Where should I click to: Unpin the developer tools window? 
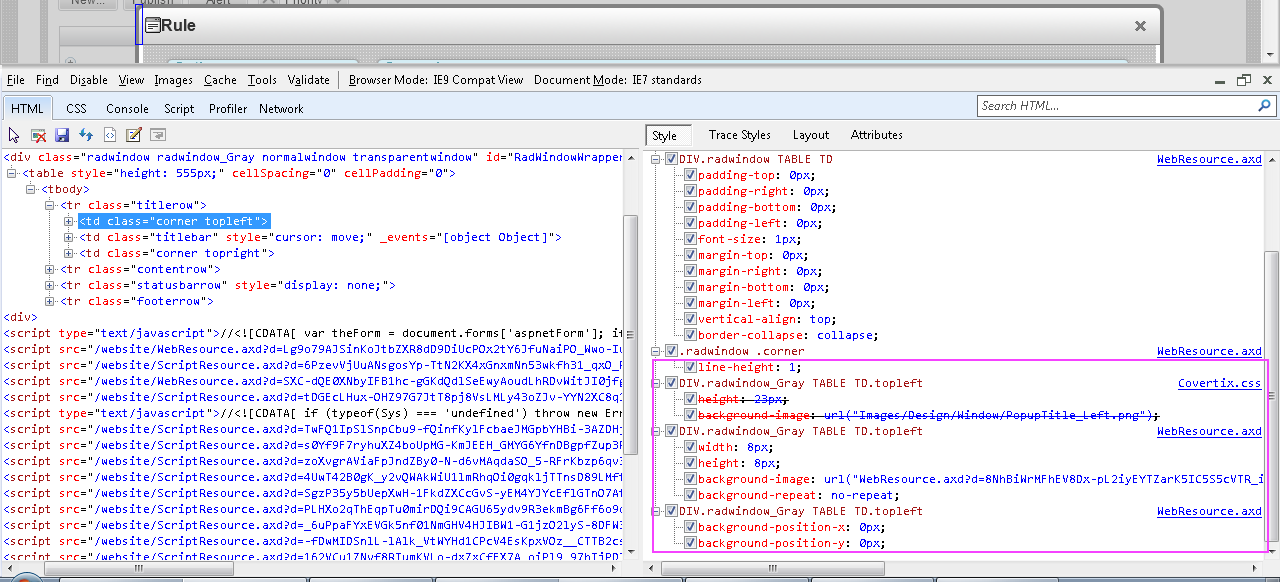(x=1244, y=80)
